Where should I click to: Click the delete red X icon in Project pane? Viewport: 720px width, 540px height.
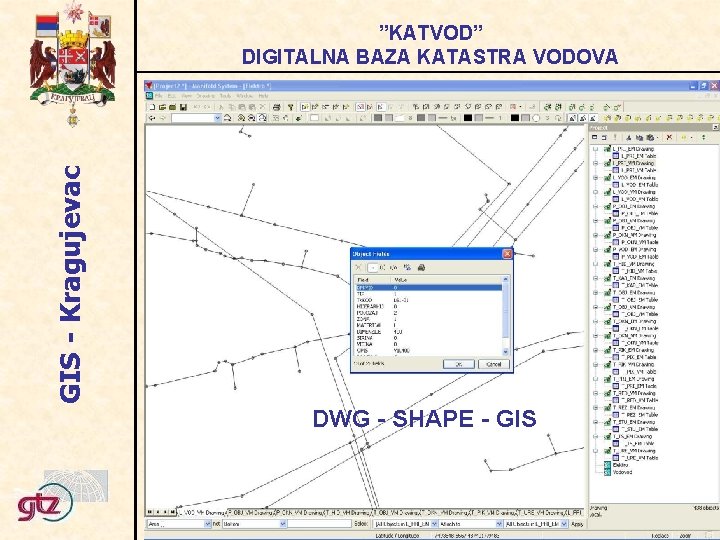point(669,137)
